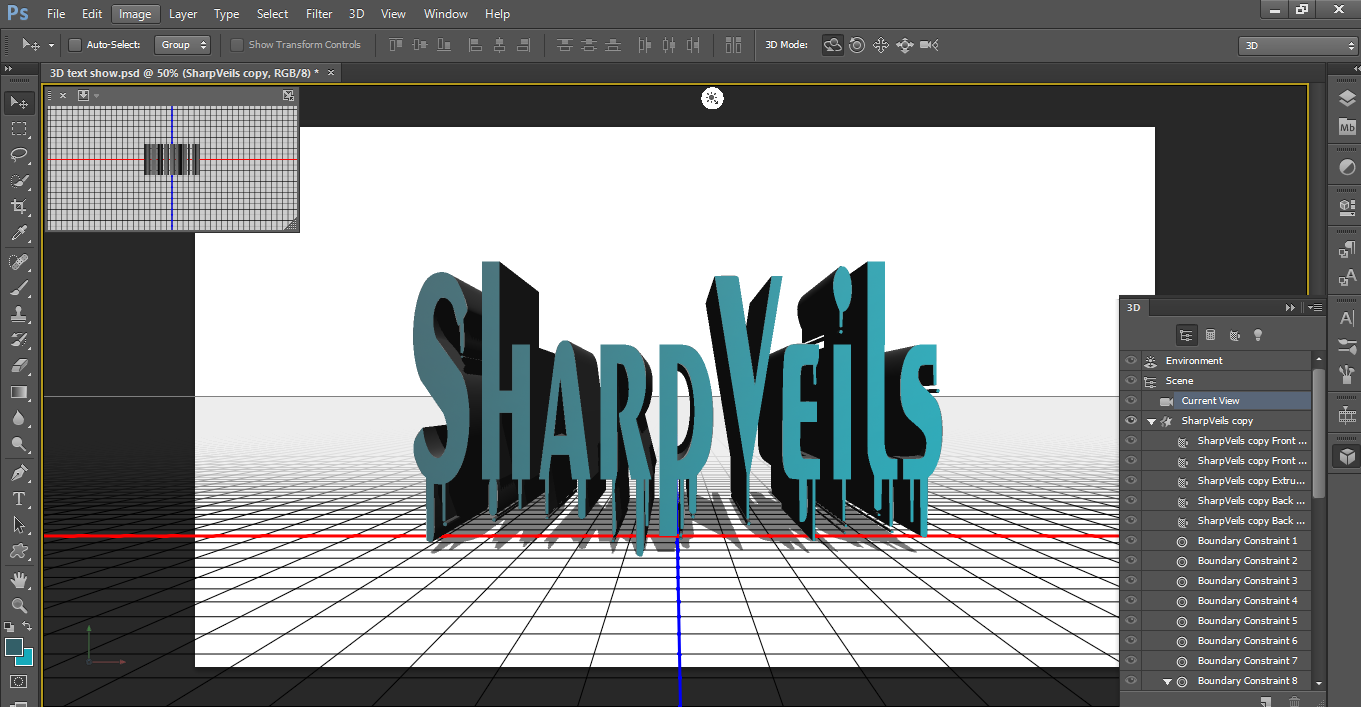Hide Boundary Constraint 3 visibility
Screen dimensions: 1361x707
click(1131, 581)
